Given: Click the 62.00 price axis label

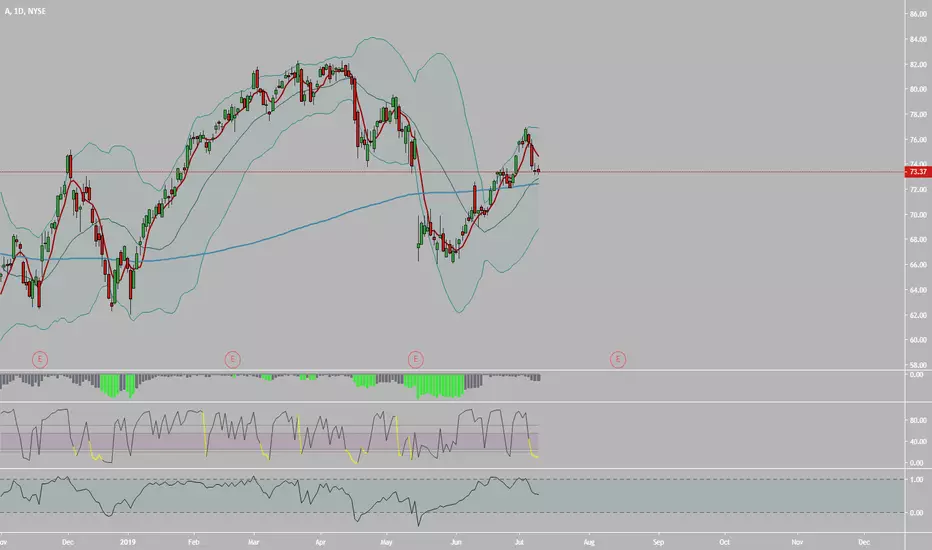Looking at the screenshot, I should (x=918, y=315).
